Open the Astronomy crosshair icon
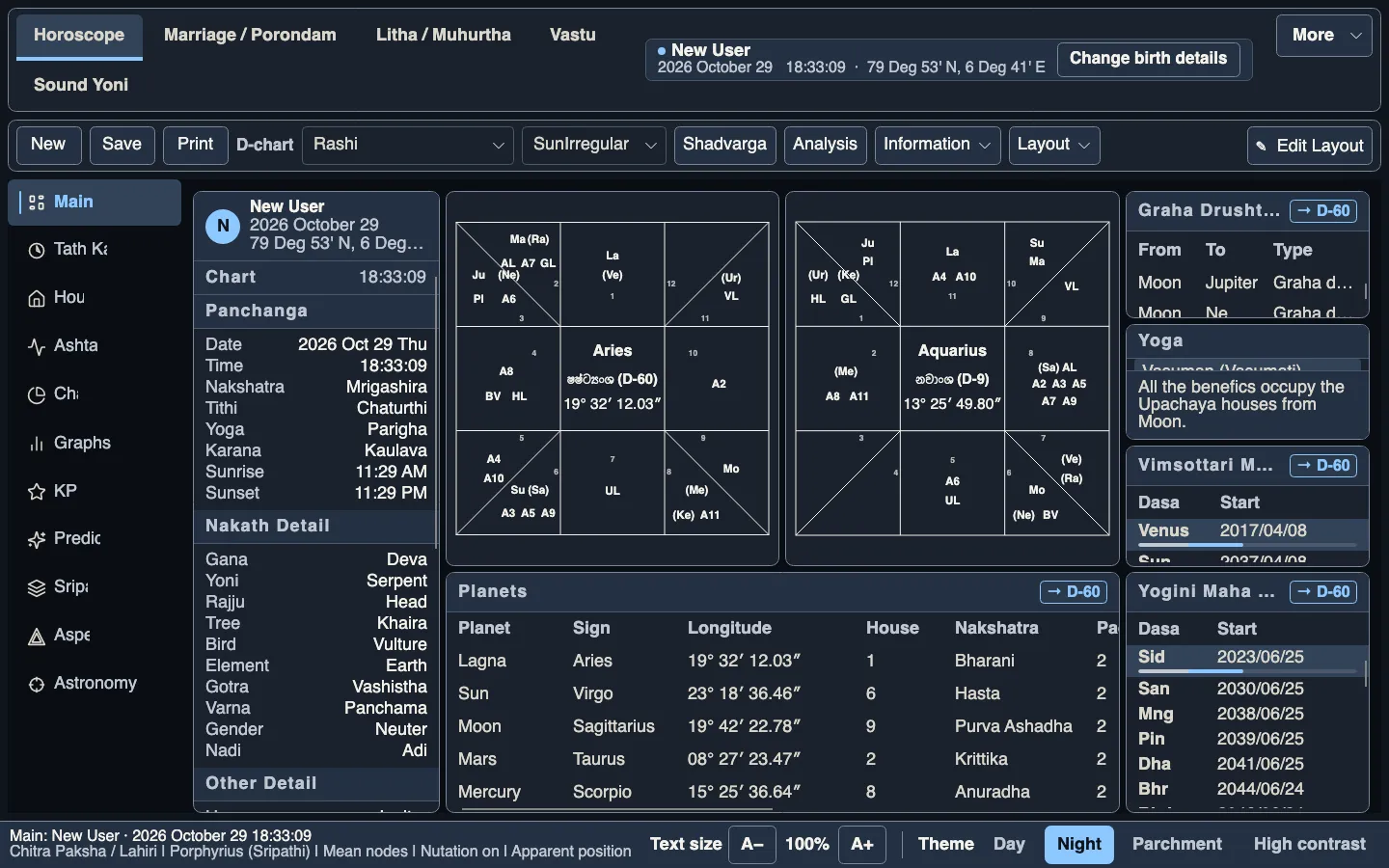The width and height of the screenshot is (1389, 868). [37, 684]
